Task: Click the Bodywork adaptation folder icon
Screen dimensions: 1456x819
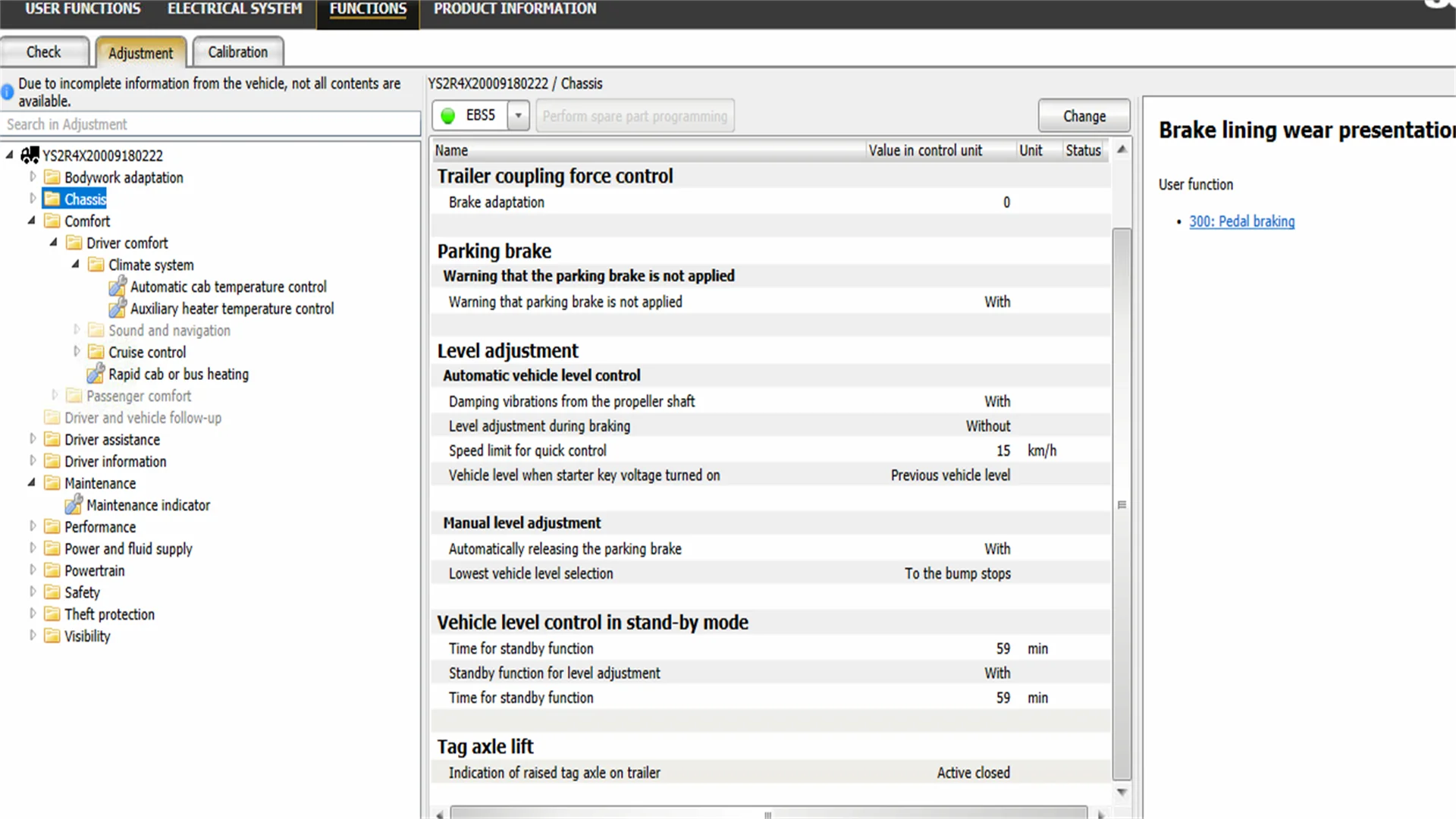Action: 52,177
